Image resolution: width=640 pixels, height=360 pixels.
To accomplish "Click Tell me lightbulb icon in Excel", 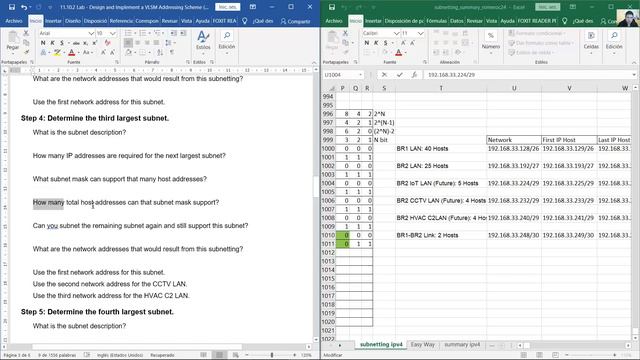I will pyautogui.click(x=564, y=21).
